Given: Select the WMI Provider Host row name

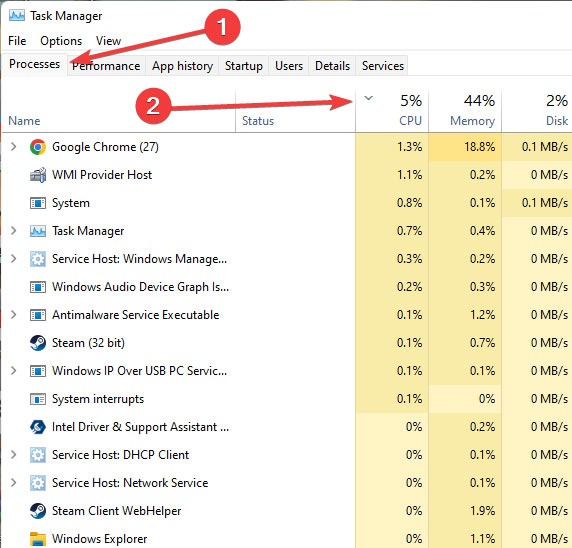Looking at the screenshot, I should 102,175.
